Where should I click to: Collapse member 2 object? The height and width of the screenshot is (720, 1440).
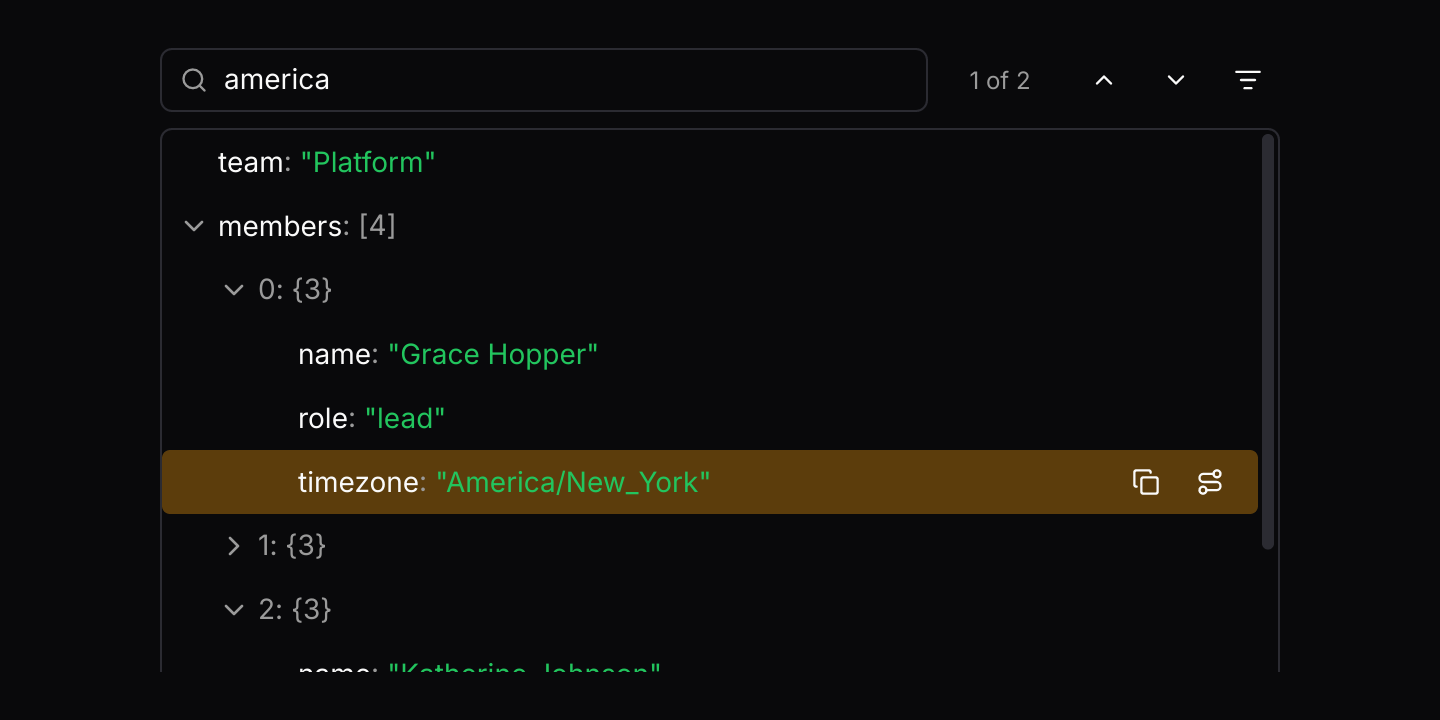234,610
